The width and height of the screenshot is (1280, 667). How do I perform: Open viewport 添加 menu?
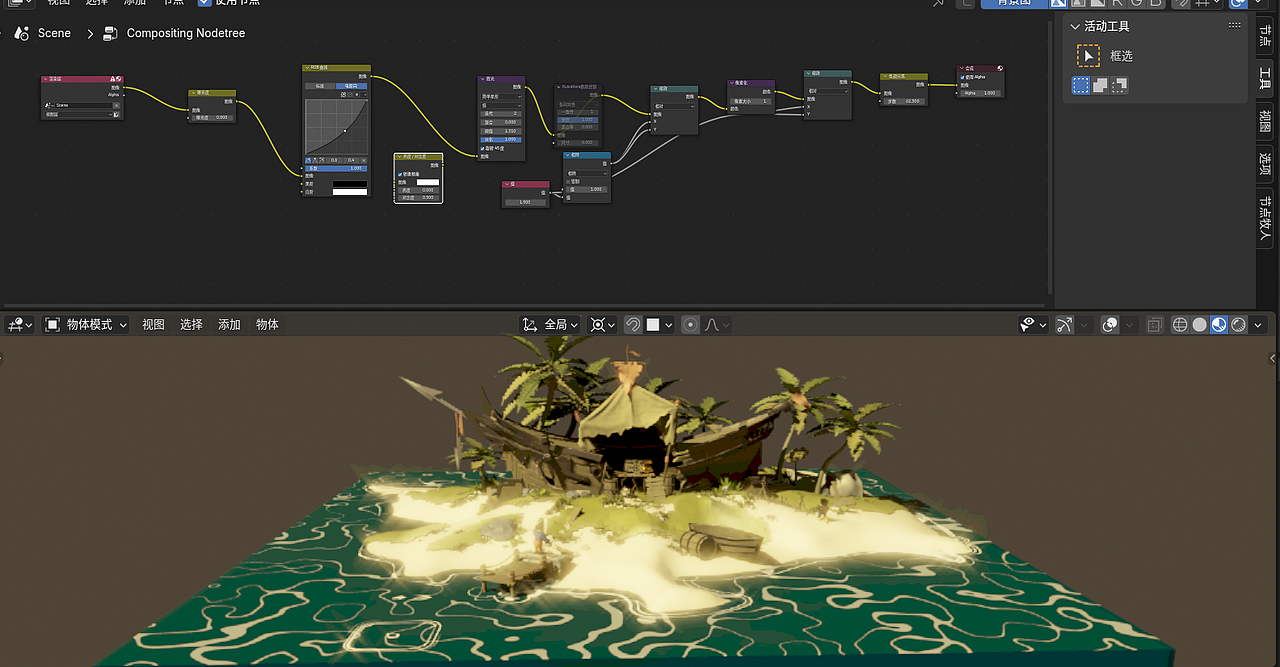tap(229, 325)
